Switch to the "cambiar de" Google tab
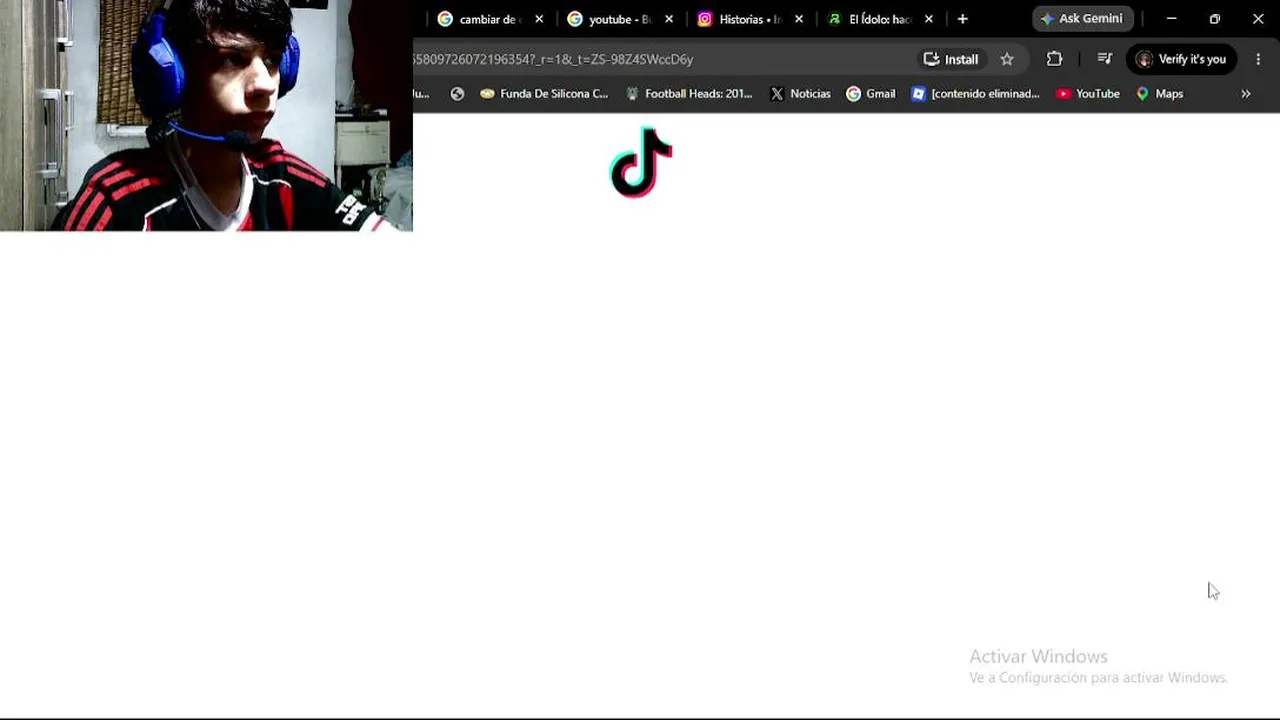The width and height of the screenshot is (1280, 720). 491,19
